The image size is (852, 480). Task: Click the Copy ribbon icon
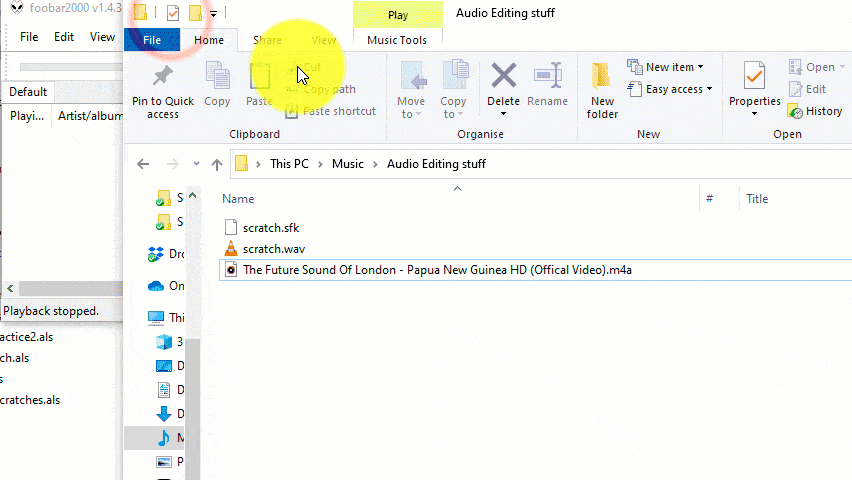click(217, 76)
